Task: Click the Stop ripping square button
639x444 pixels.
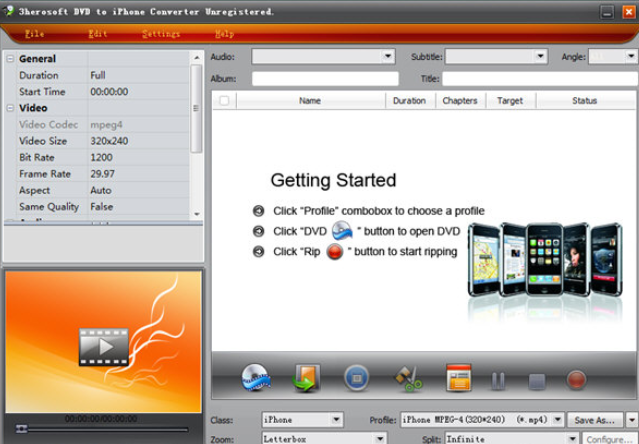Action: [537, 381]
